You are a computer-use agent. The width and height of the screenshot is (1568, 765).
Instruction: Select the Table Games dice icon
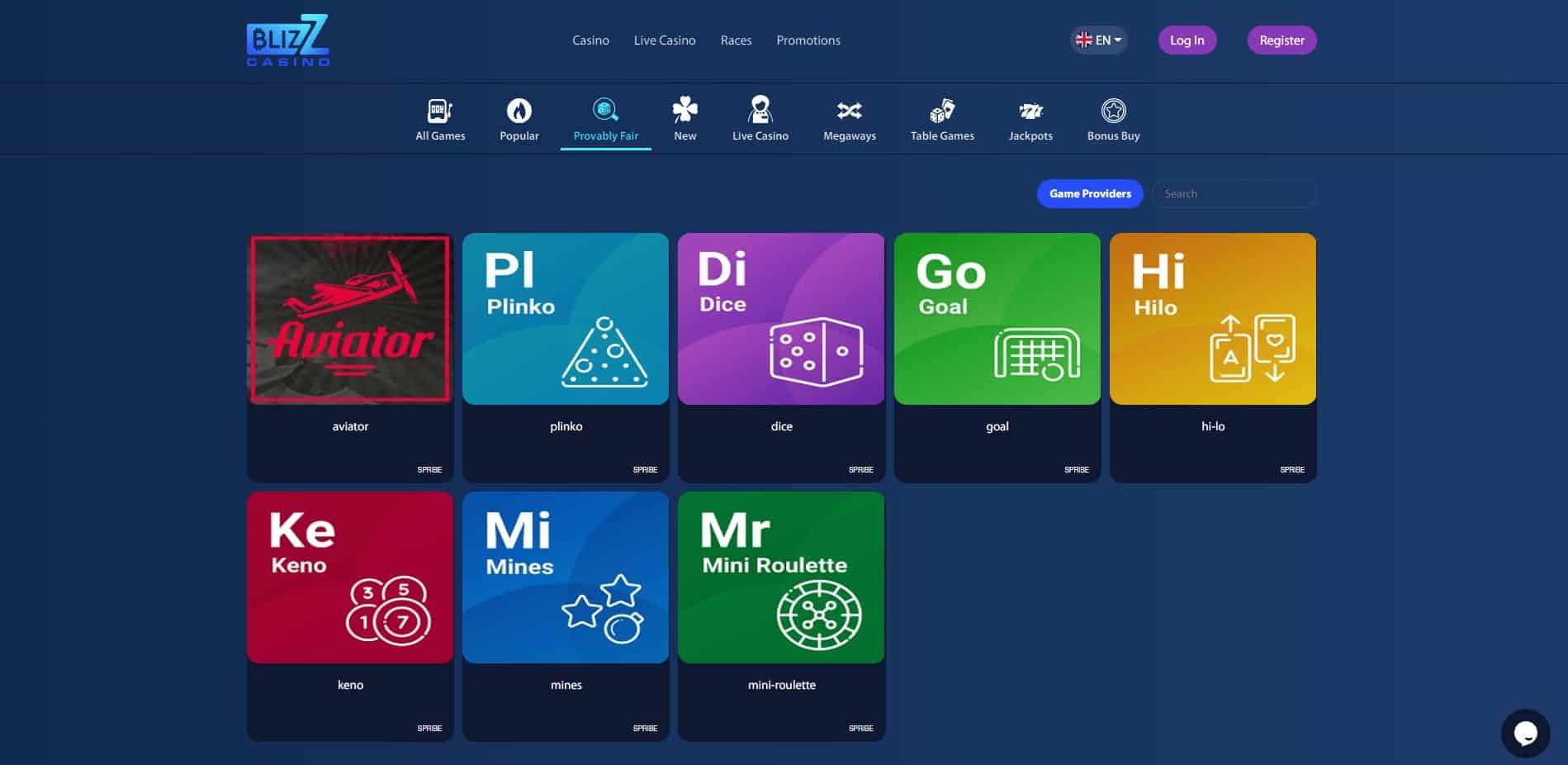coord(941,111)
